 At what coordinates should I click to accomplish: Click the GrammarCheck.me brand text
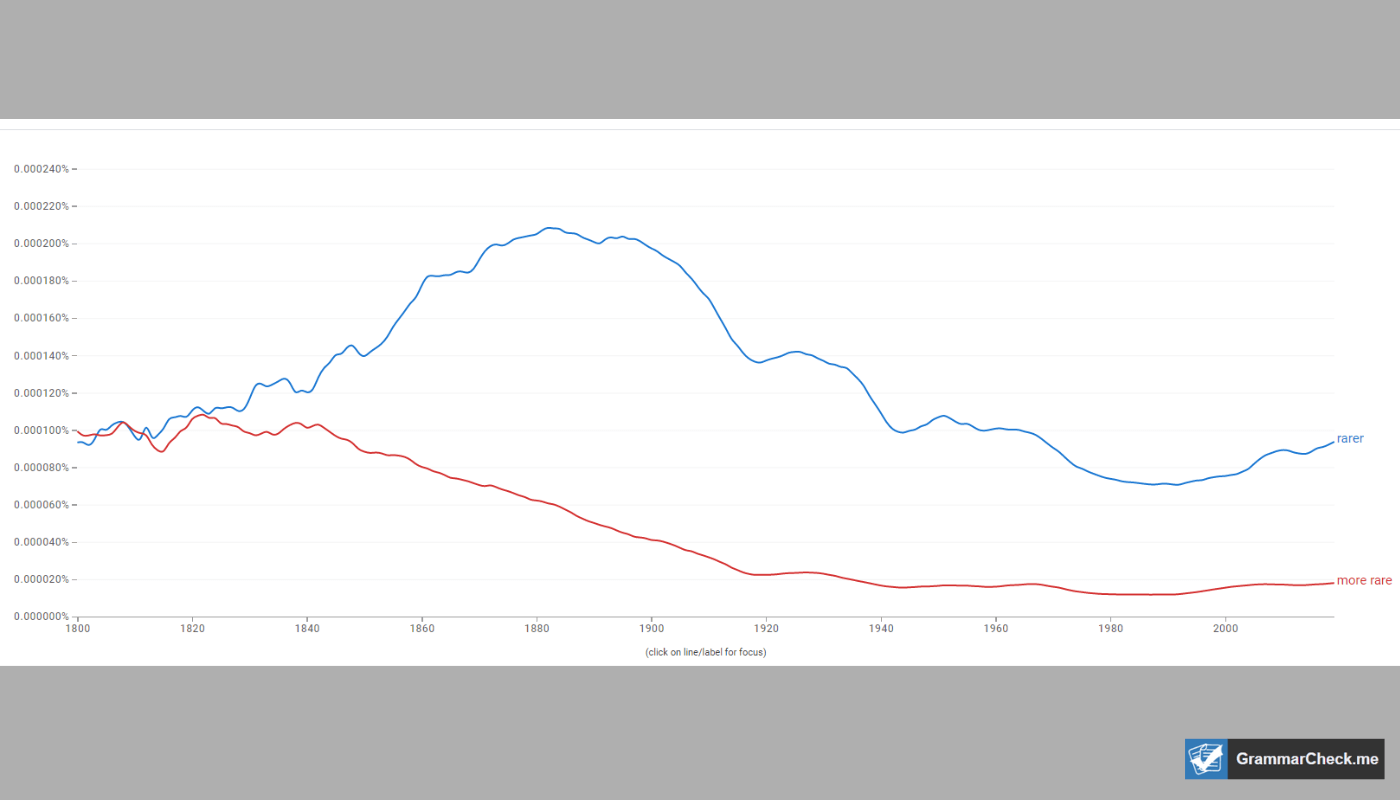coord(1307,759)
